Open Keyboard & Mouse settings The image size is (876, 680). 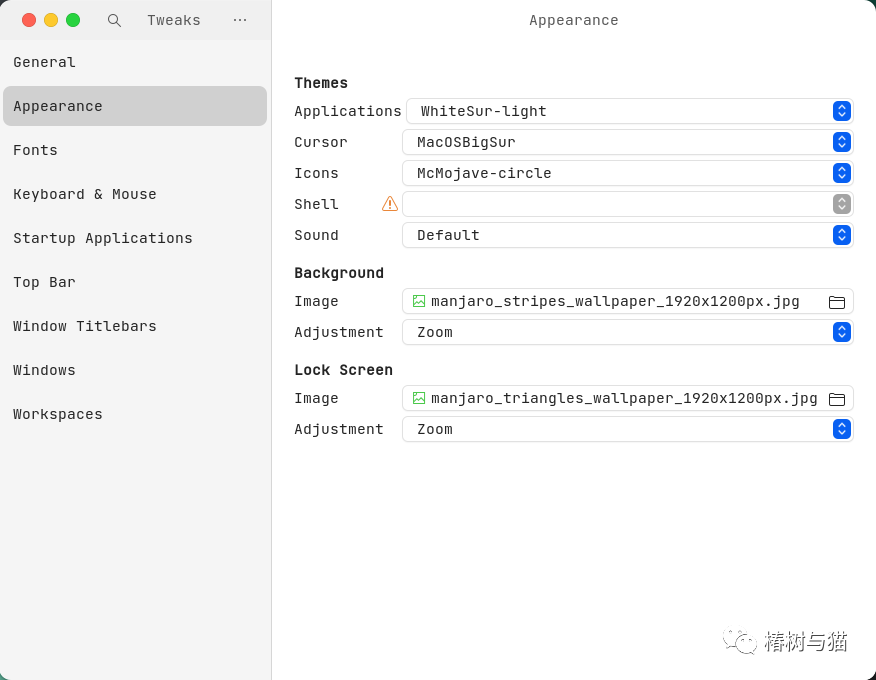85,195
